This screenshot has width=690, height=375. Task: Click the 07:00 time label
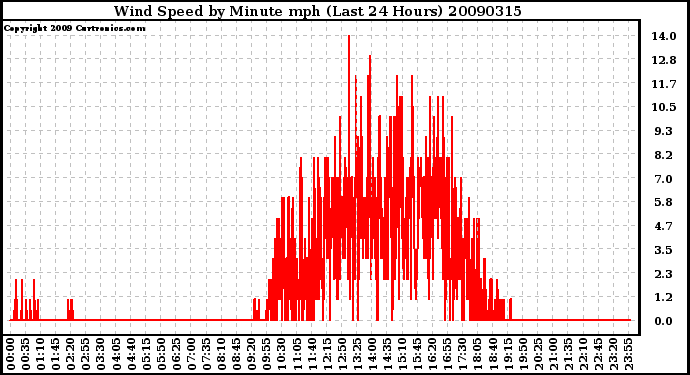tap(191, 354)
